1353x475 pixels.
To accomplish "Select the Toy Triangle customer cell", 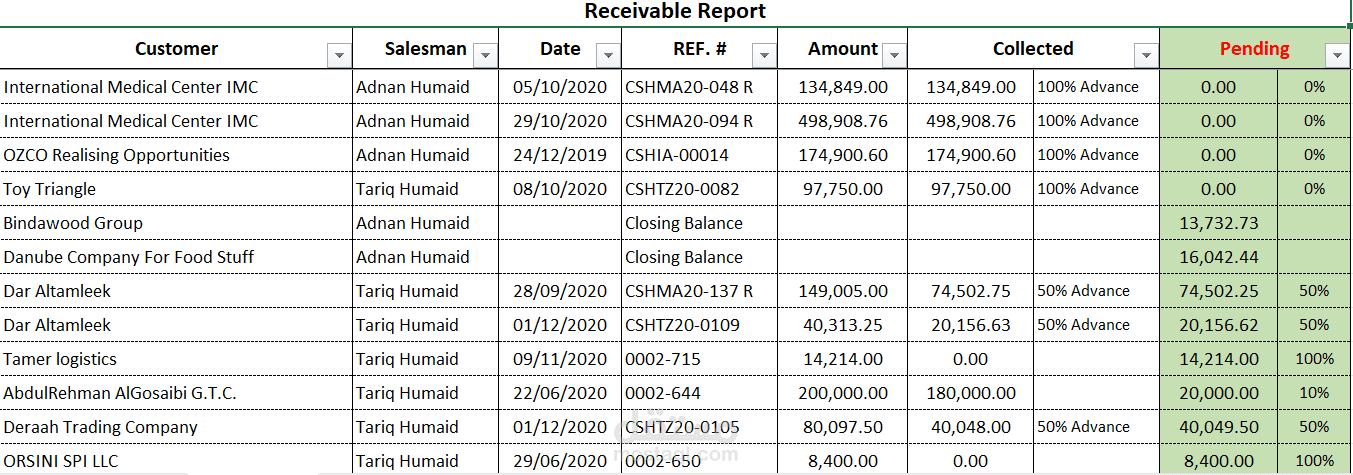I will click(50, 189).
